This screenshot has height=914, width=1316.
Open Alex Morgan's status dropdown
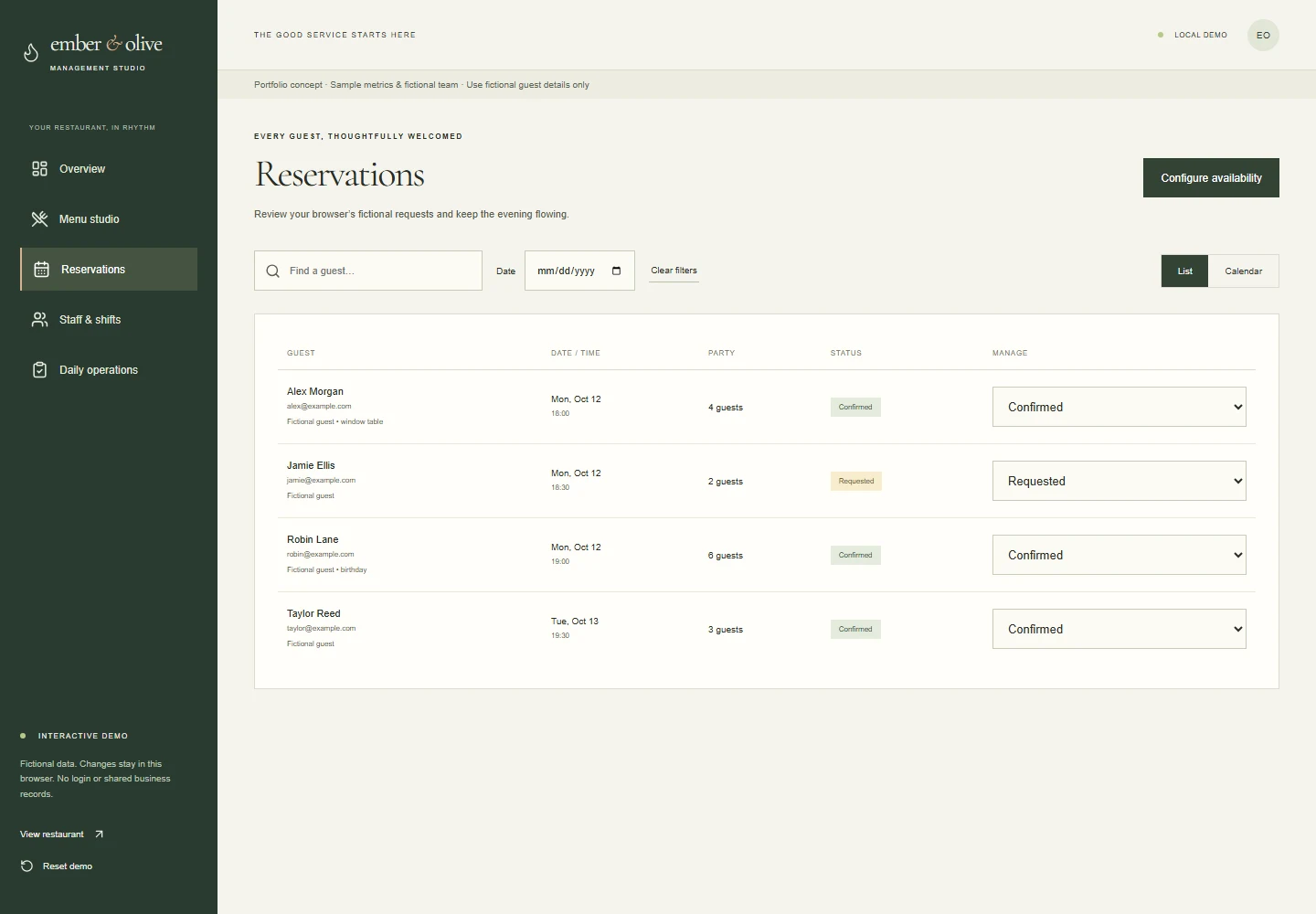pyautogui.click(x=1119, y=407)
